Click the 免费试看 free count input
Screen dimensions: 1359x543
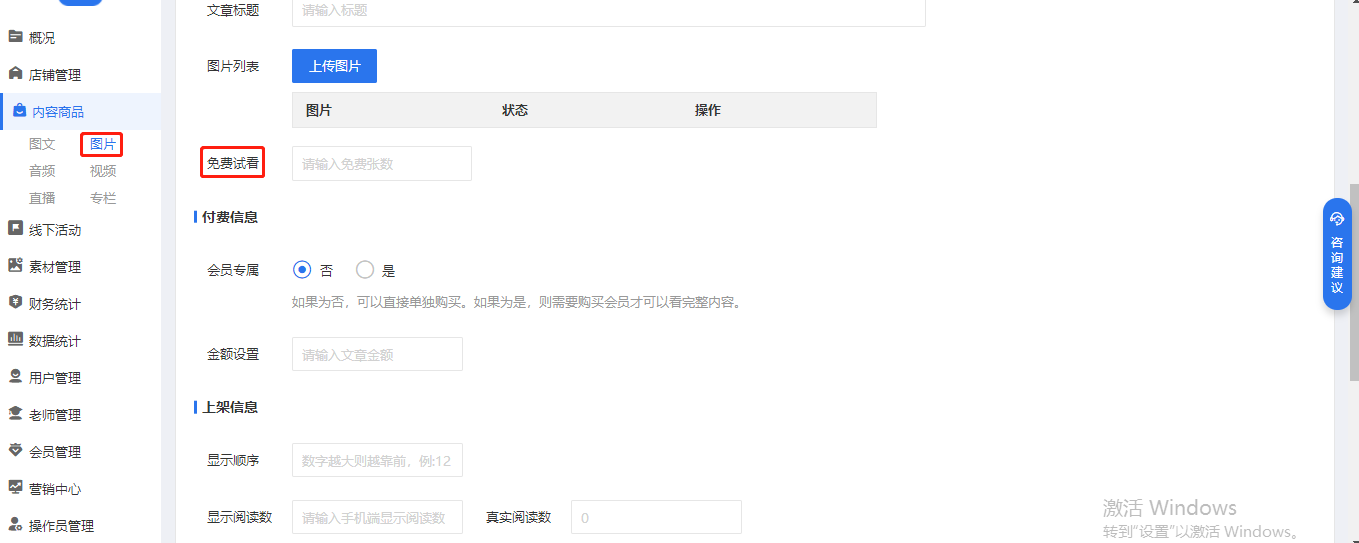(382, 164)
